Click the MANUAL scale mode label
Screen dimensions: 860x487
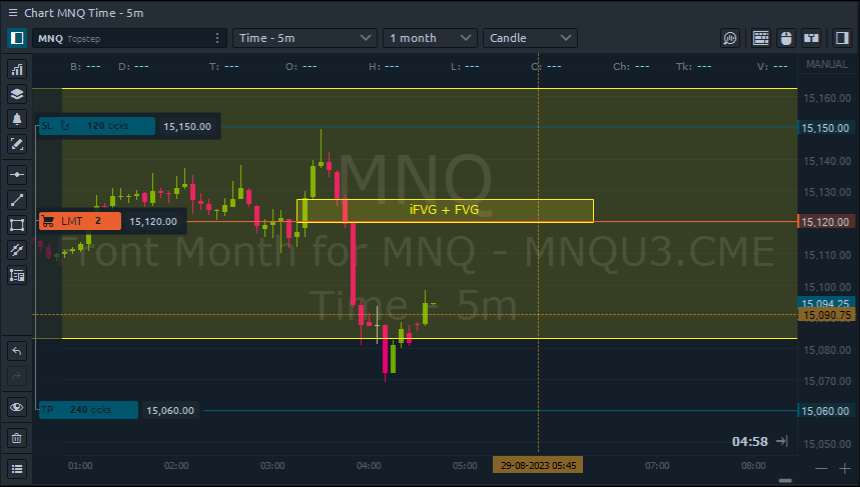click(x=827, y=65)
